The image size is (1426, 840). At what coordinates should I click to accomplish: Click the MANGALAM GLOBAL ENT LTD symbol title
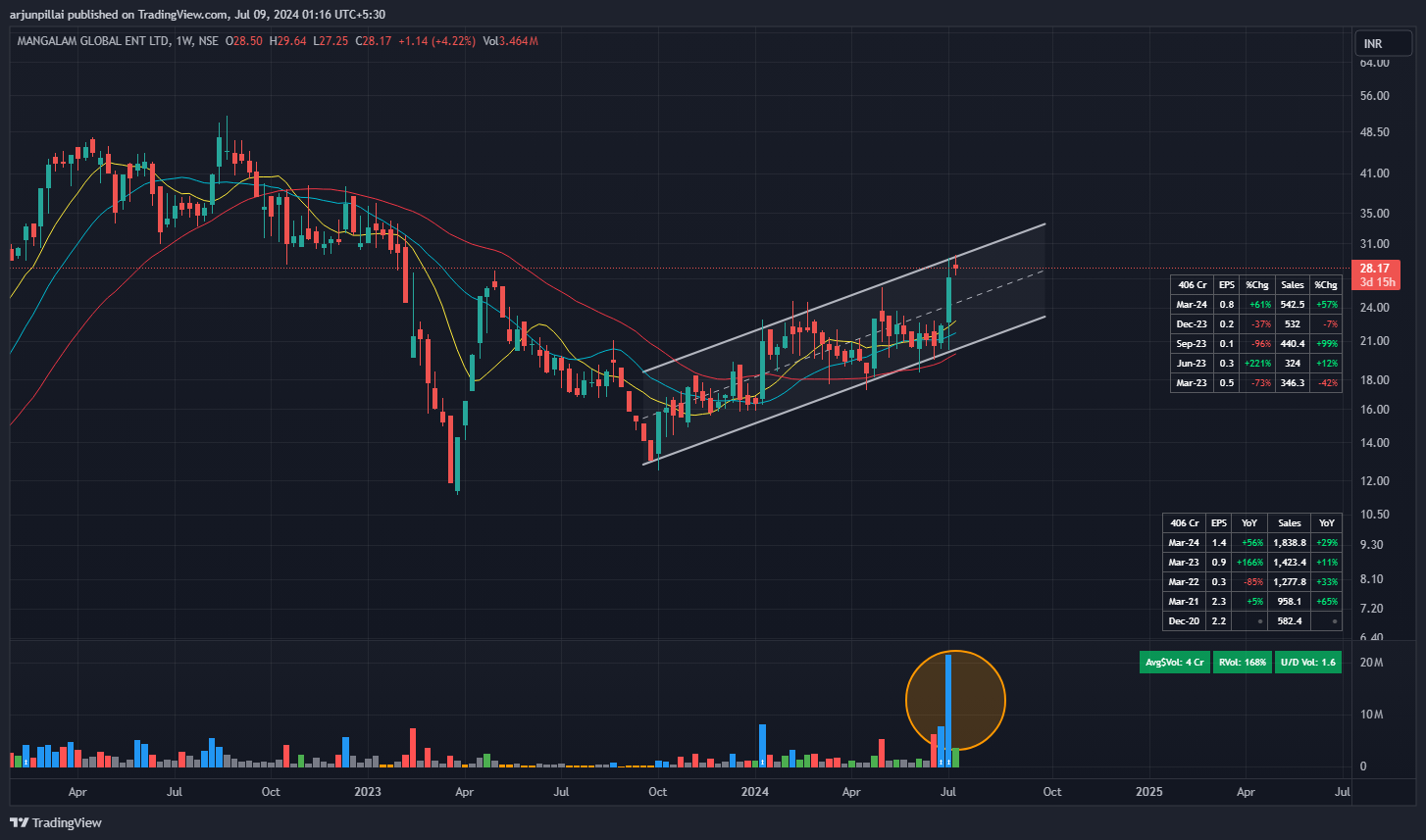(x=92, y=41)
